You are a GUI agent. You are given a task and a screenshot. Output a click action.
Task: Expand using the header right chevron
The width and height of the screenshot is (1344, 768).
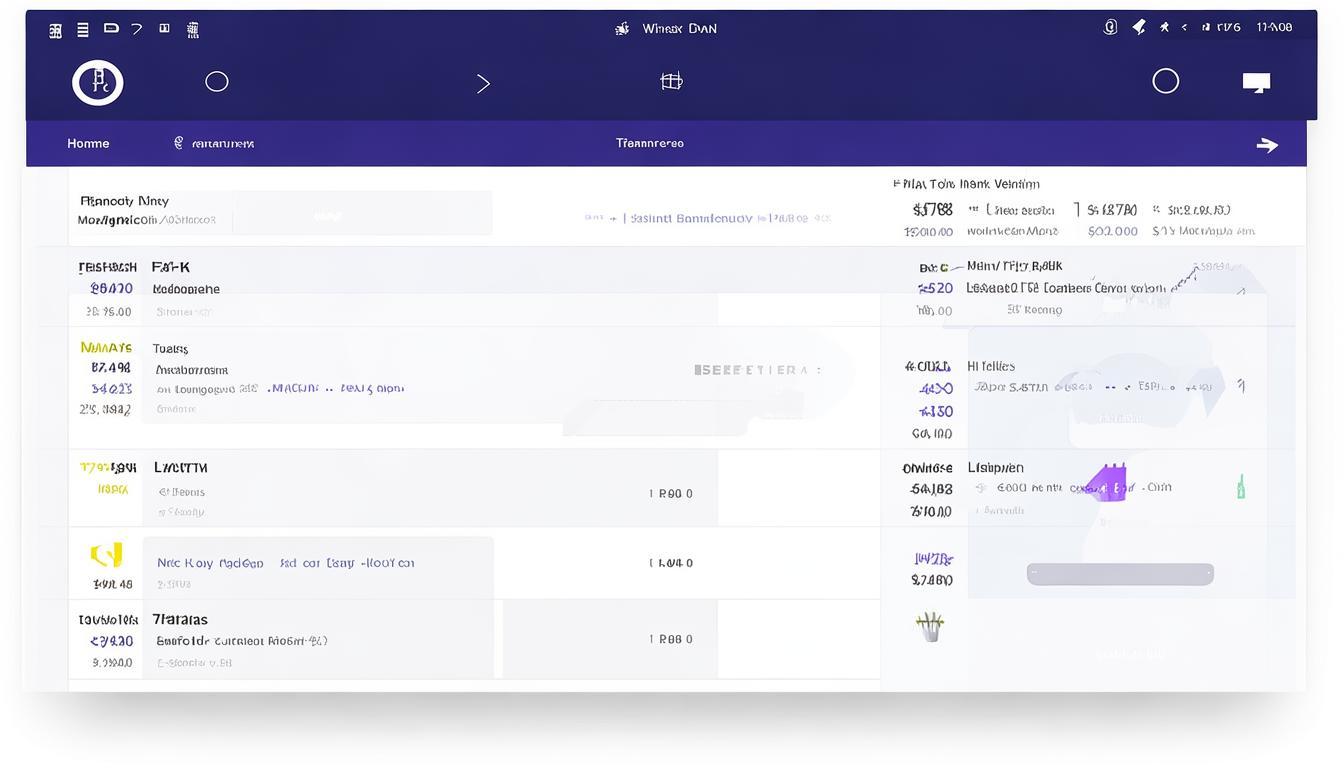pos(483,83)
